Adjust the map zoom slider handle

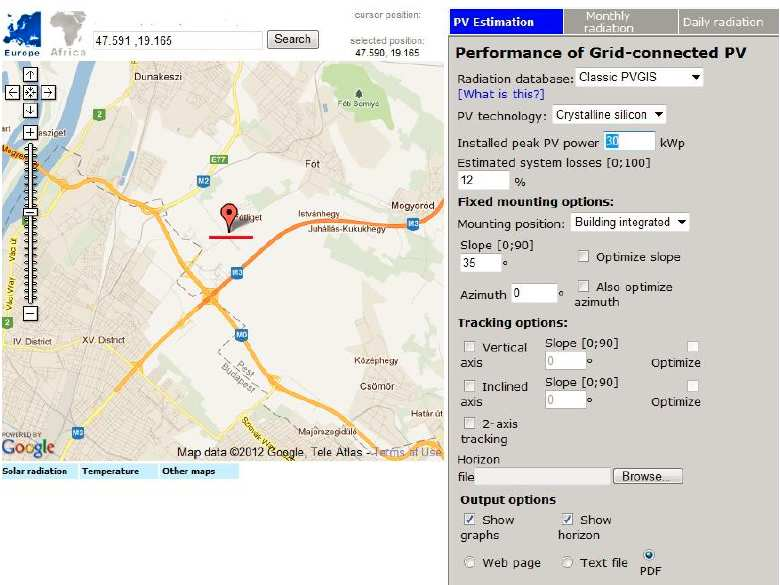30,212
